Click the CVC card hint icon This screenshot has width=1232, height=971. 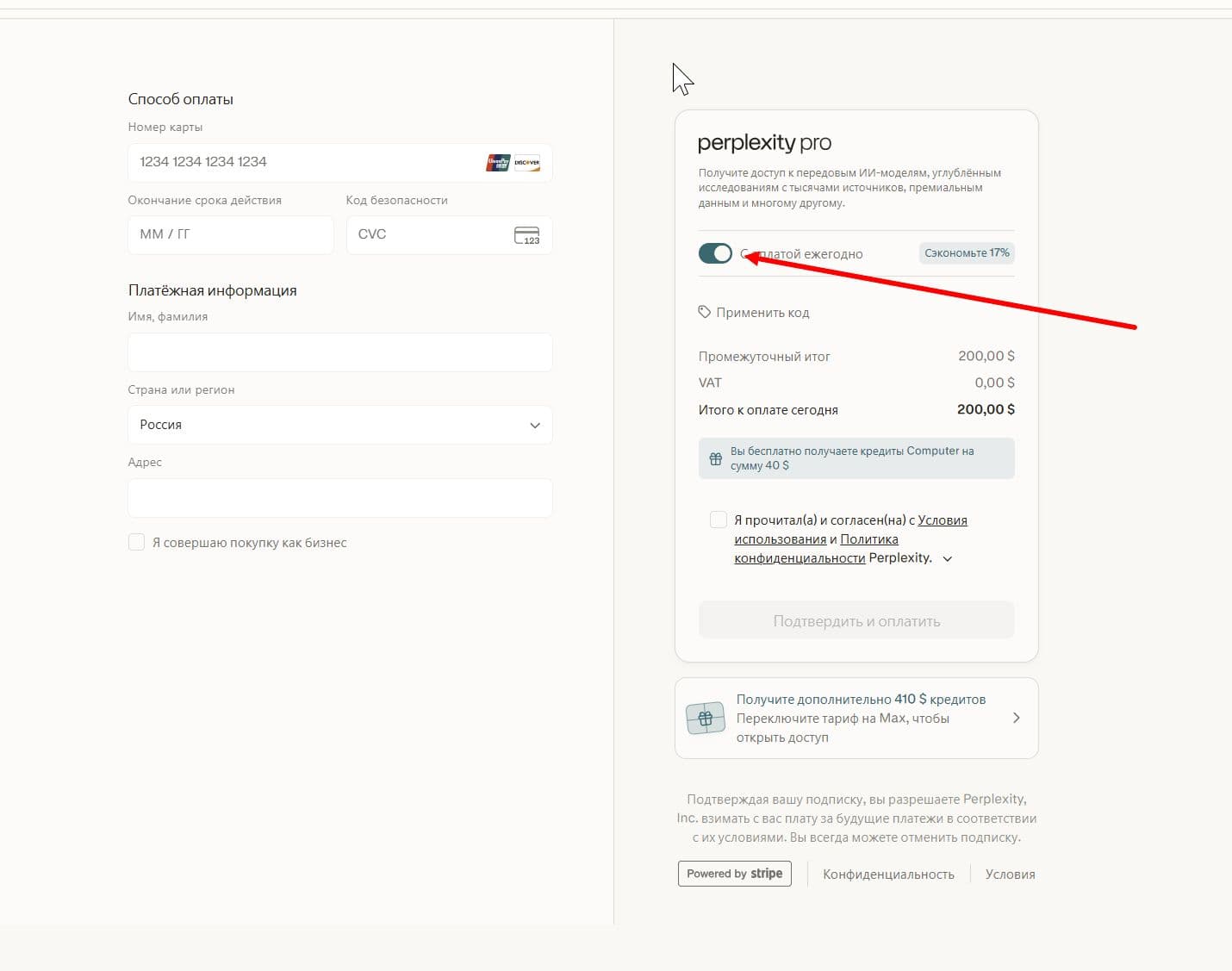(x=526, y=235)
